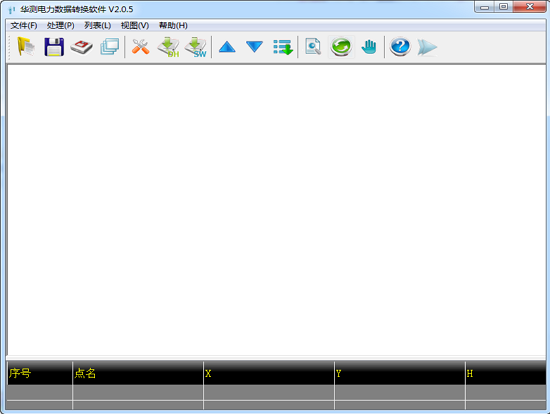Click the SW download conversion icon
This screenshot has height=414, width=550.
coord(196,47)
